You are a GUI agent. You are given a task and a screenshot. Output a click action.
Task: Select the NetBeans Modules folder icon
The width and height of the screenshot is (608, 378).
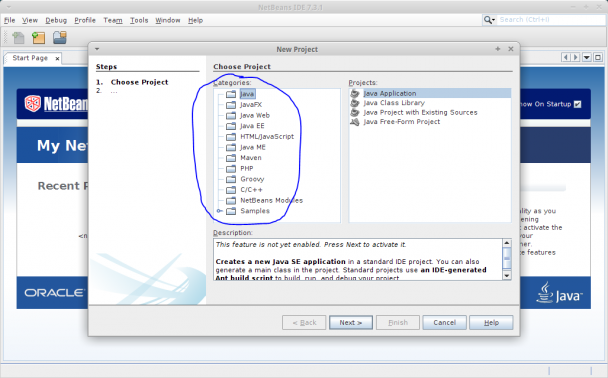(231, 200)
